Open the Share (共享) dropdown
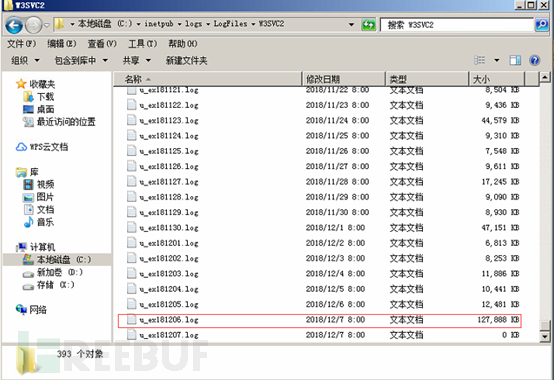The image size is (554, 380). coord(137,60)
